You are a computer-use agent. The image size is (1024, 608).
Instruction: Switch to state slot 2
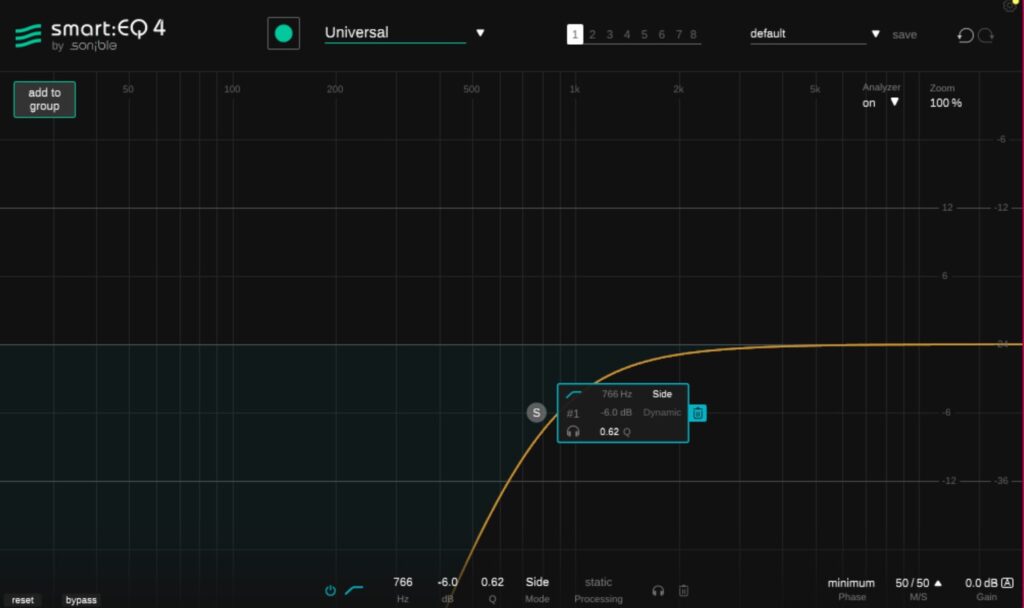pyautogui.click(x=592, y=35)
